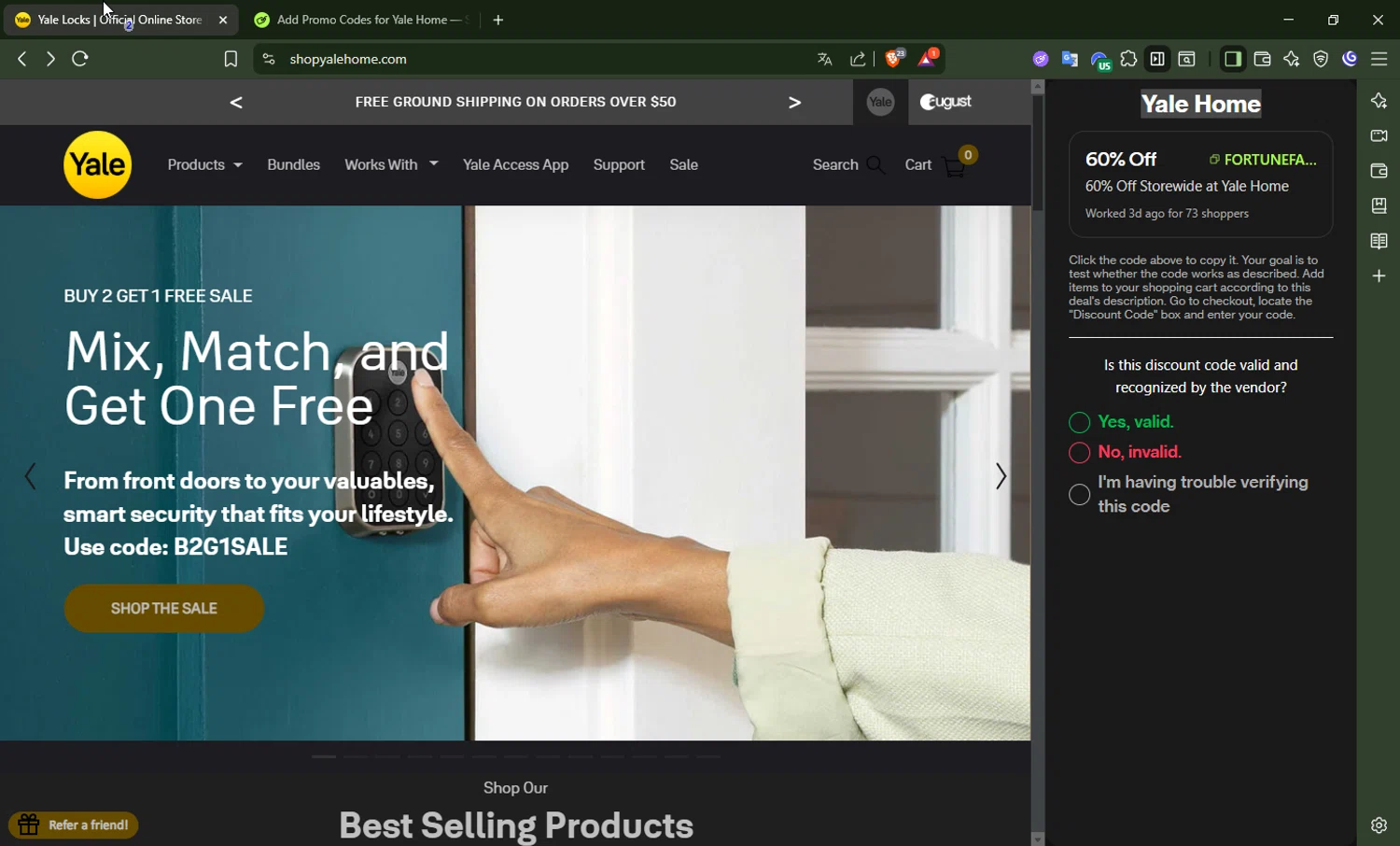This screenshot has width=1400, height=846.
Task: Open Brave Talk camera icon in sidebar
Action: 1379,135
